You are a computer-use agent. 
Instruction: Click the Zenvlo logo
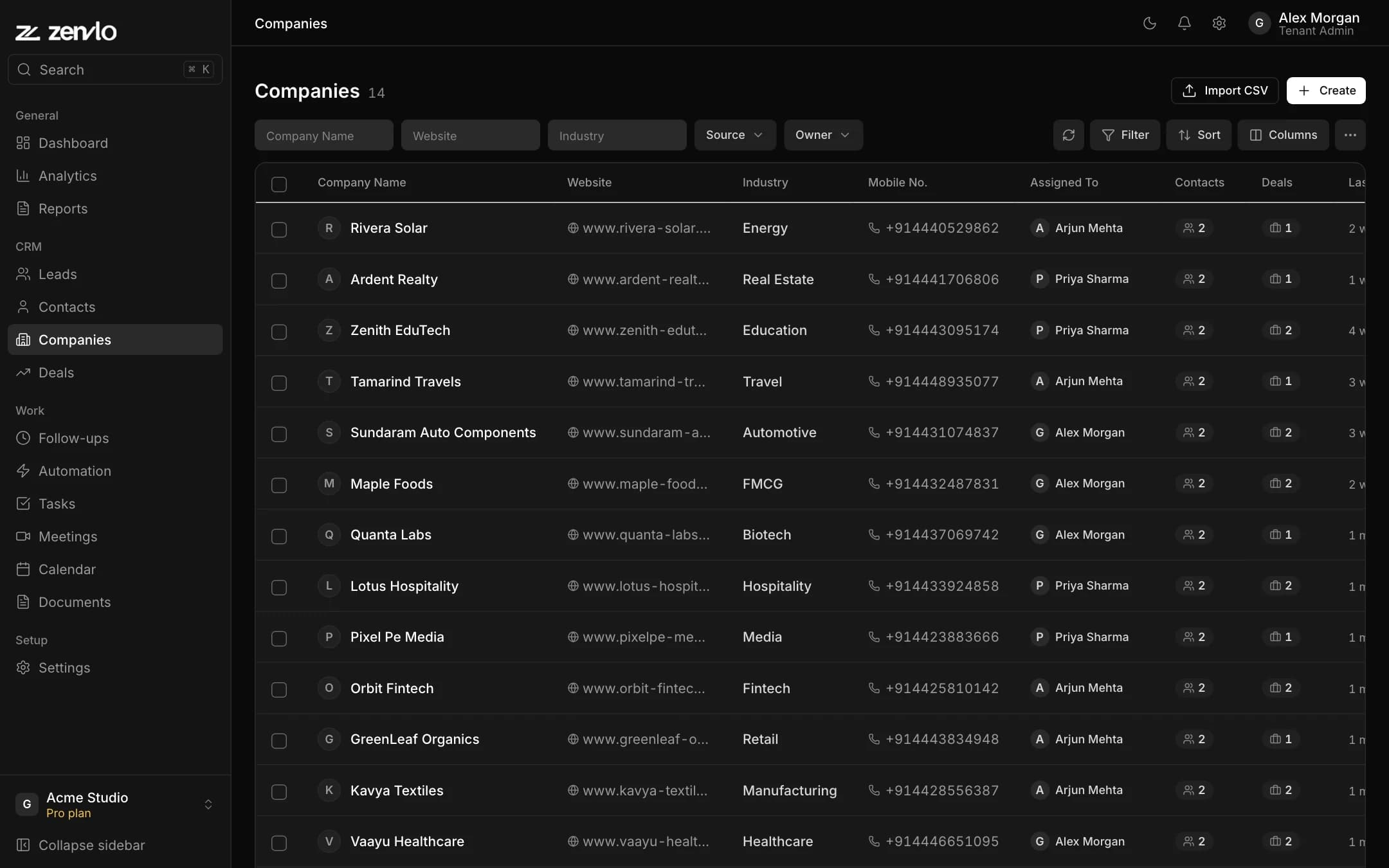[x=66, y=31]
